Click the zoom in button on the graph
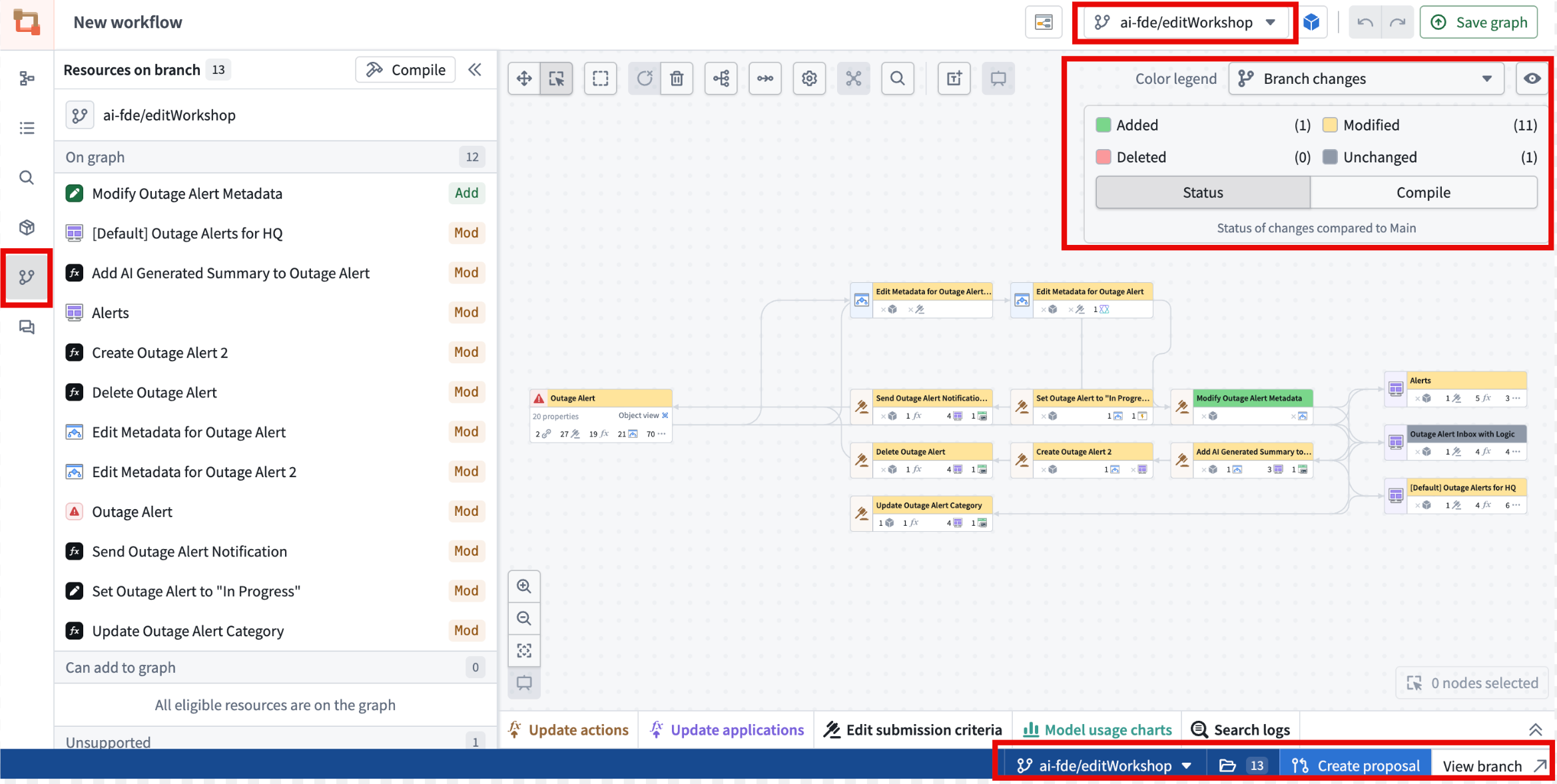 point(524,586)
